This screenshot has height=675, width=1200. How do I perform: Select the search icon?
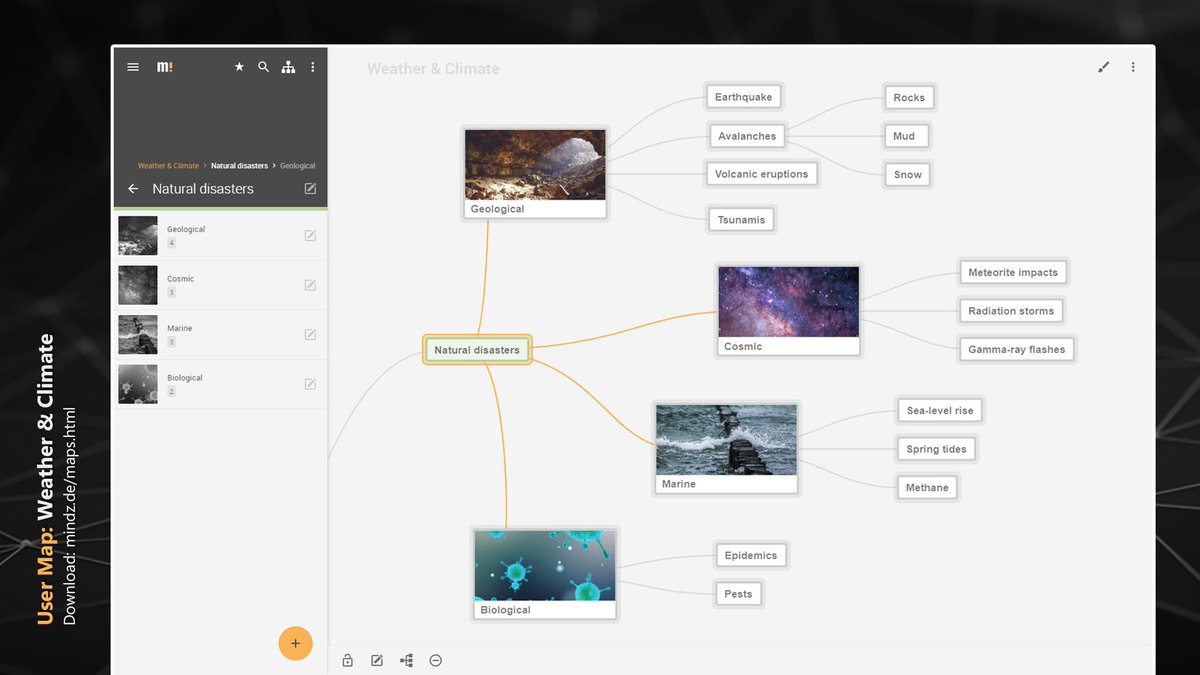tap(263, 66)
